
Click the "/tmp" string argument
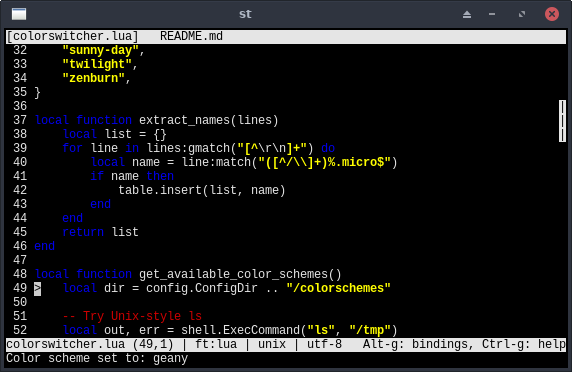coord(370,330)
